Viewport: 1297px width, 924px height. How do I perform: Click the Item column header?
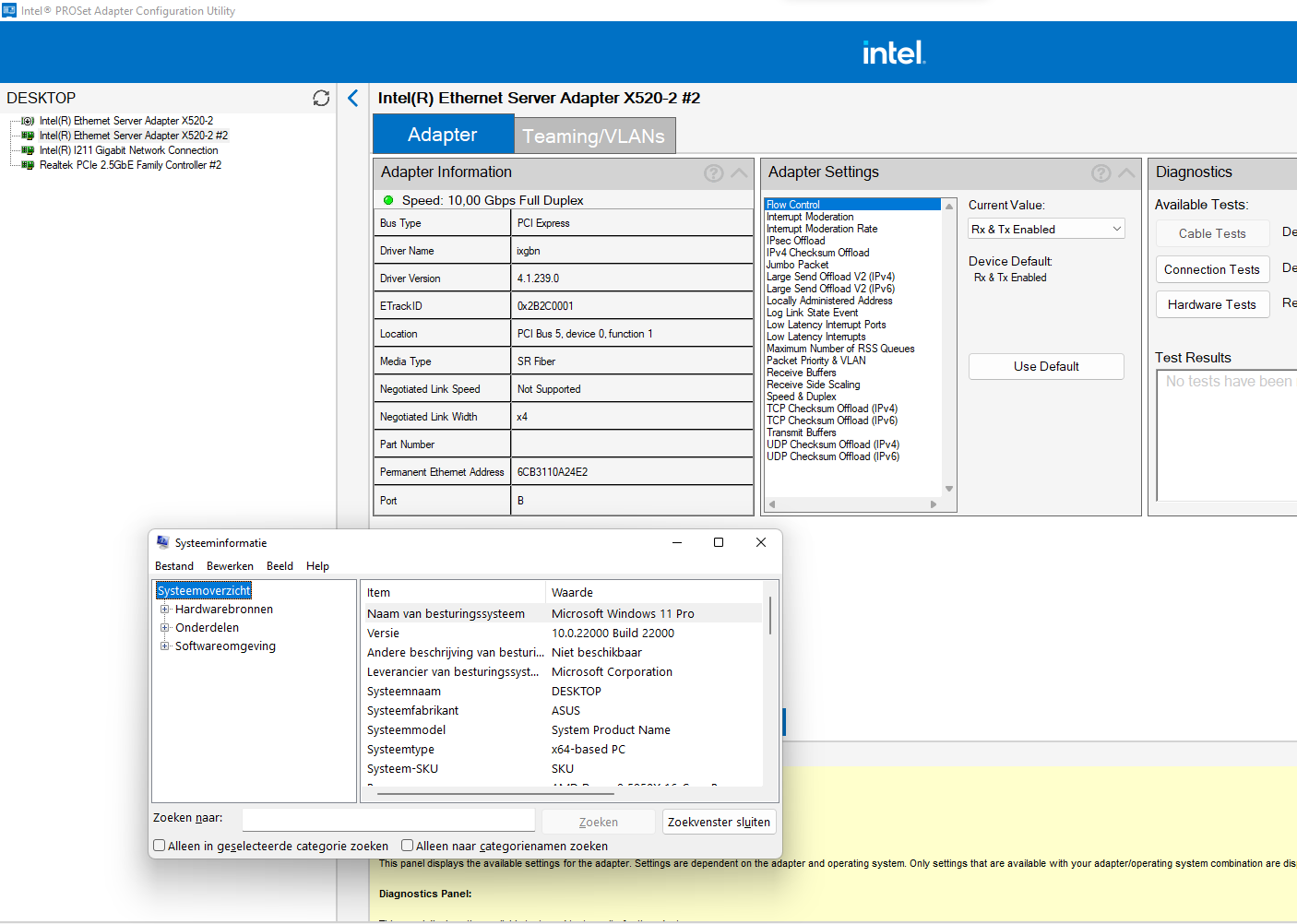[x=454, y=592]
